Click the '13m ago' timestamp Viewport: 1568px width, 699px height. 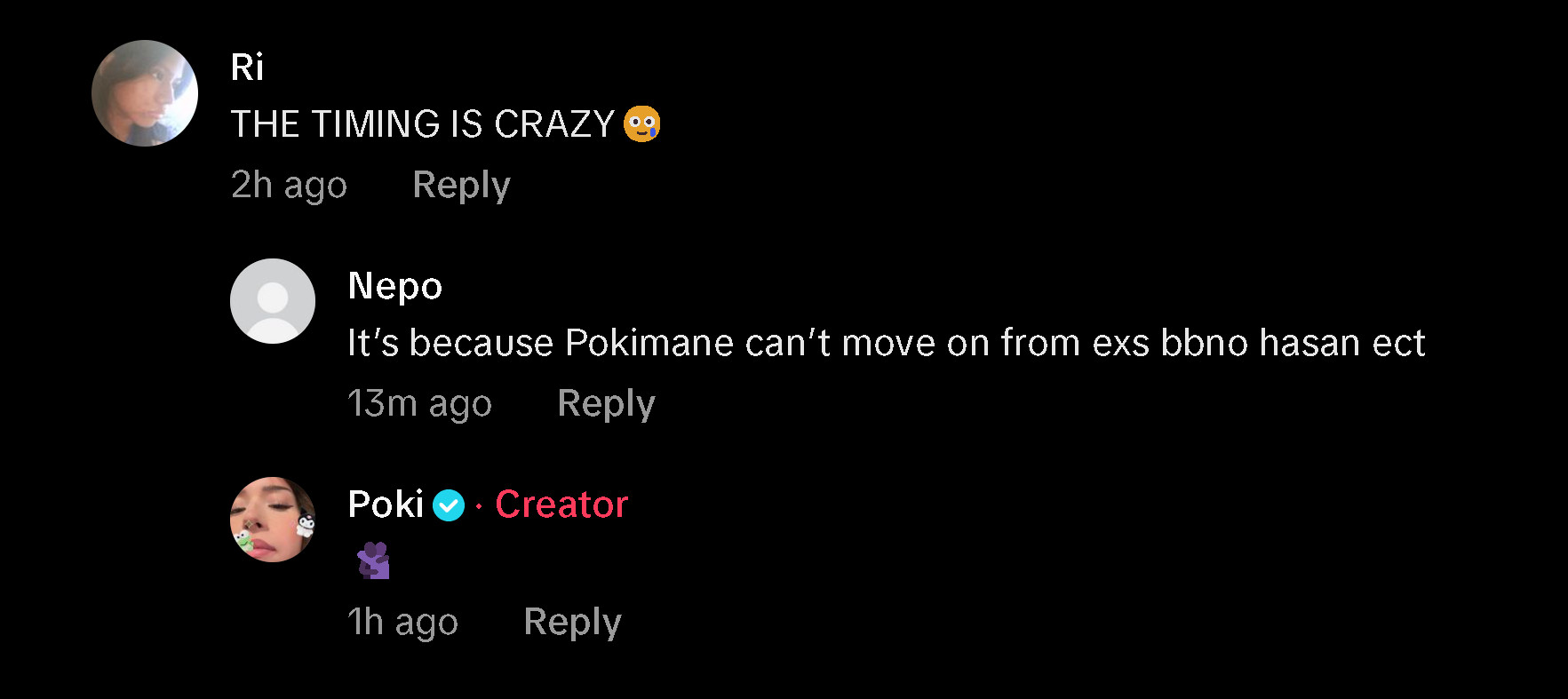point(419,404)
